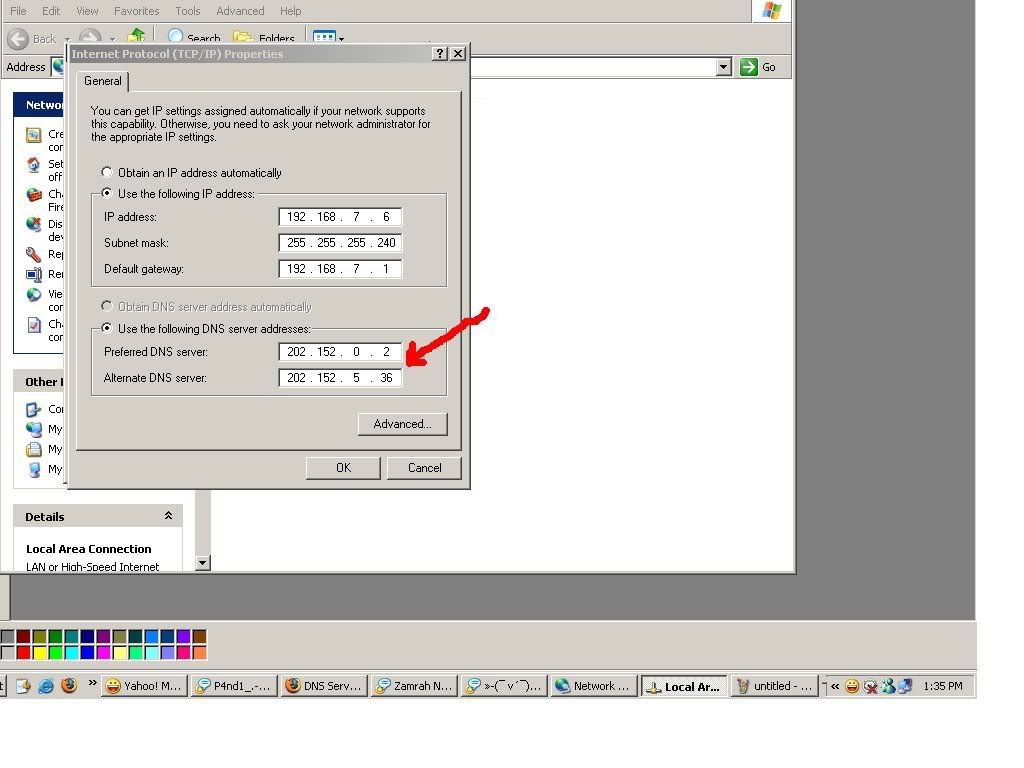Switch to the Zamrah N... taskbar window
Image resolution: width=1024 pixels, height=768 pixels.
click(x=415, y=686)
